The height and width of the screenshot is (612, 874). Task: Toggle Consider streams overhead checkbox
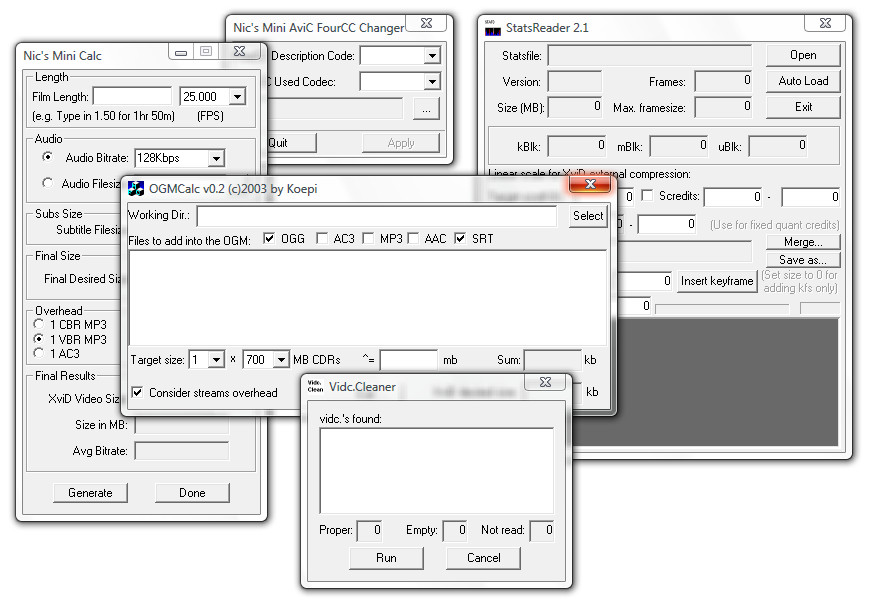pyautogui.click(x=137, y=392)
